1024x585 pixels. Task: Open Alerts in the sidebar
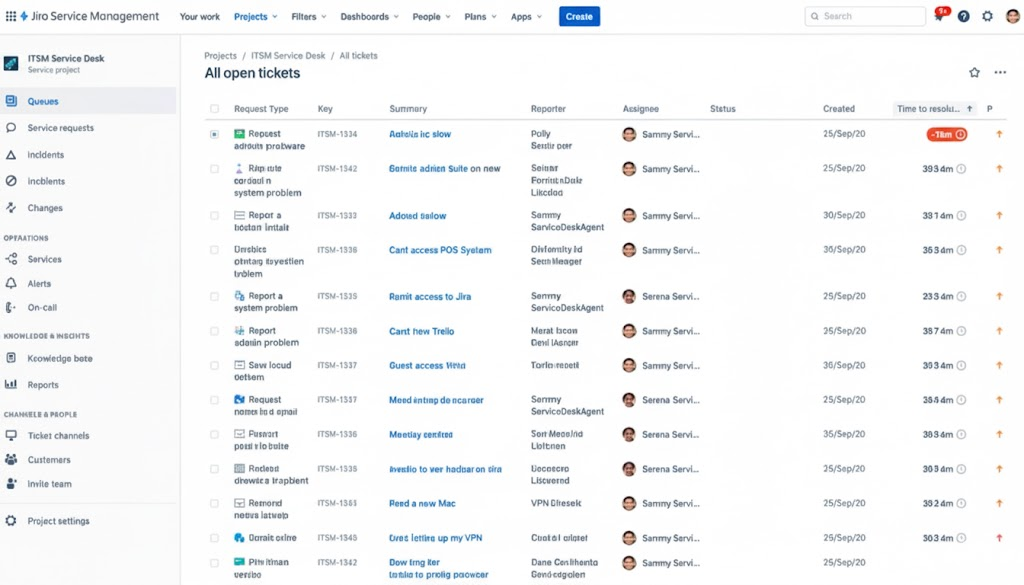(39, 284)
